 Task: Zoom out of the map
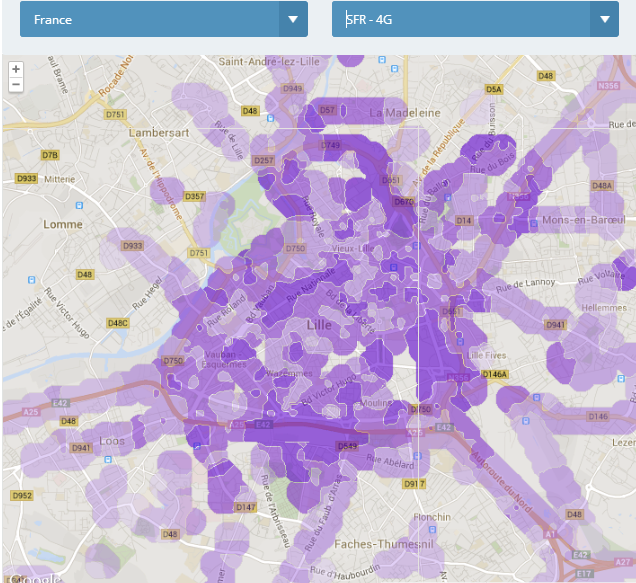(15, 85)
